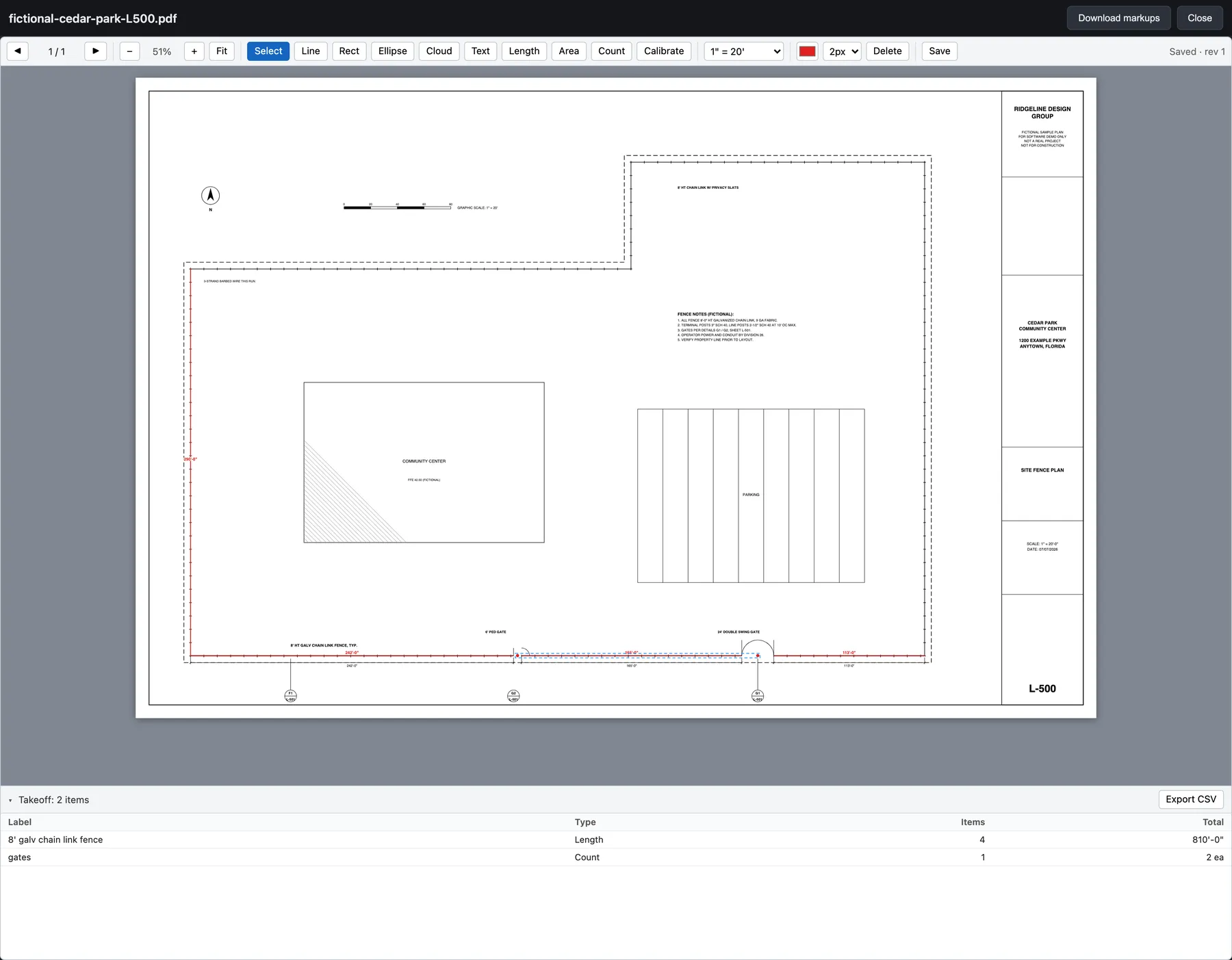This screenshot has width=1232, height=960.
Task: Click the PARKING label on the plan
Action: [x=751, y=495]
